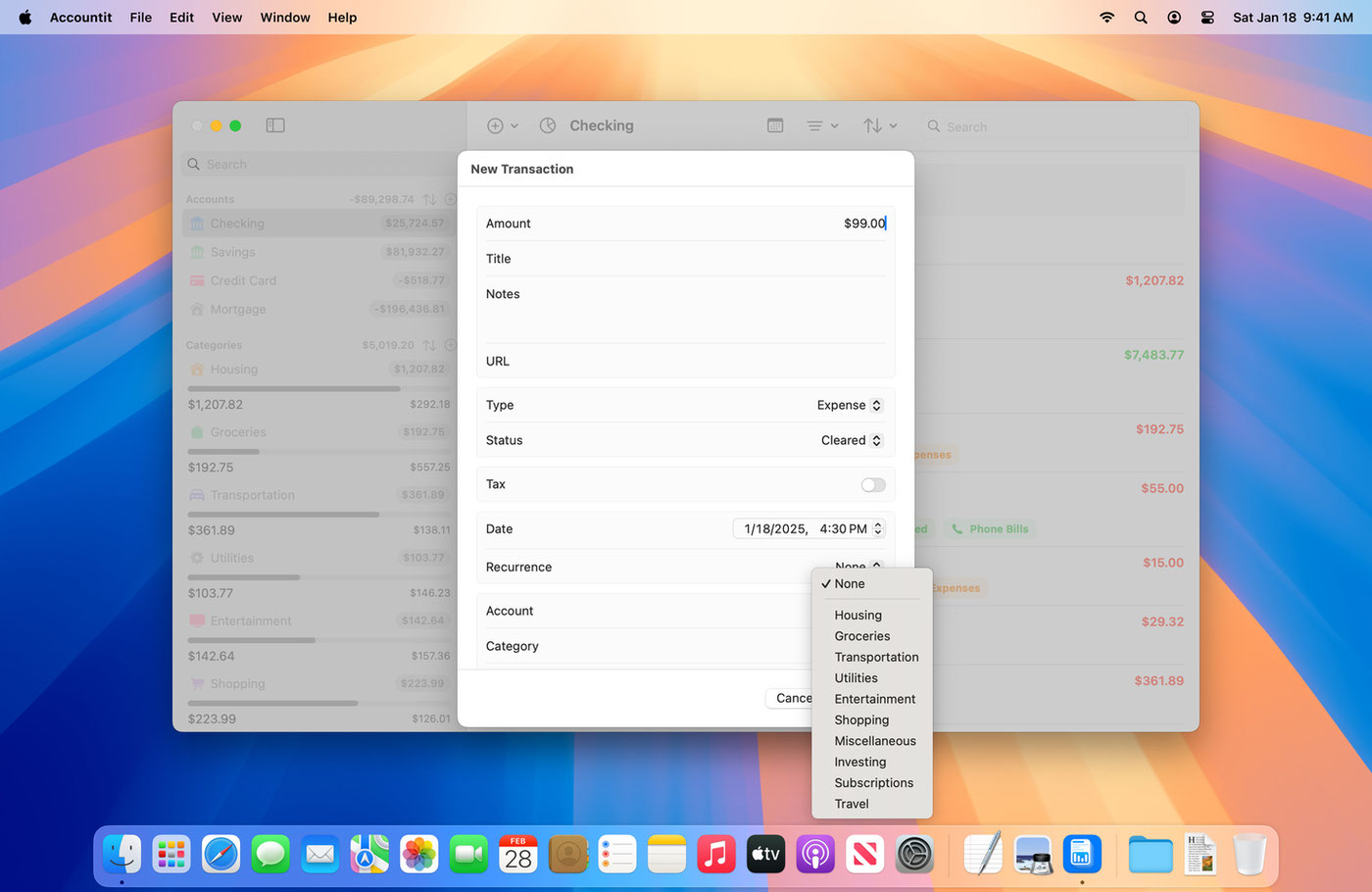Click into the Title field
This screenshot has height=892, width=1372.
[685, 259]
